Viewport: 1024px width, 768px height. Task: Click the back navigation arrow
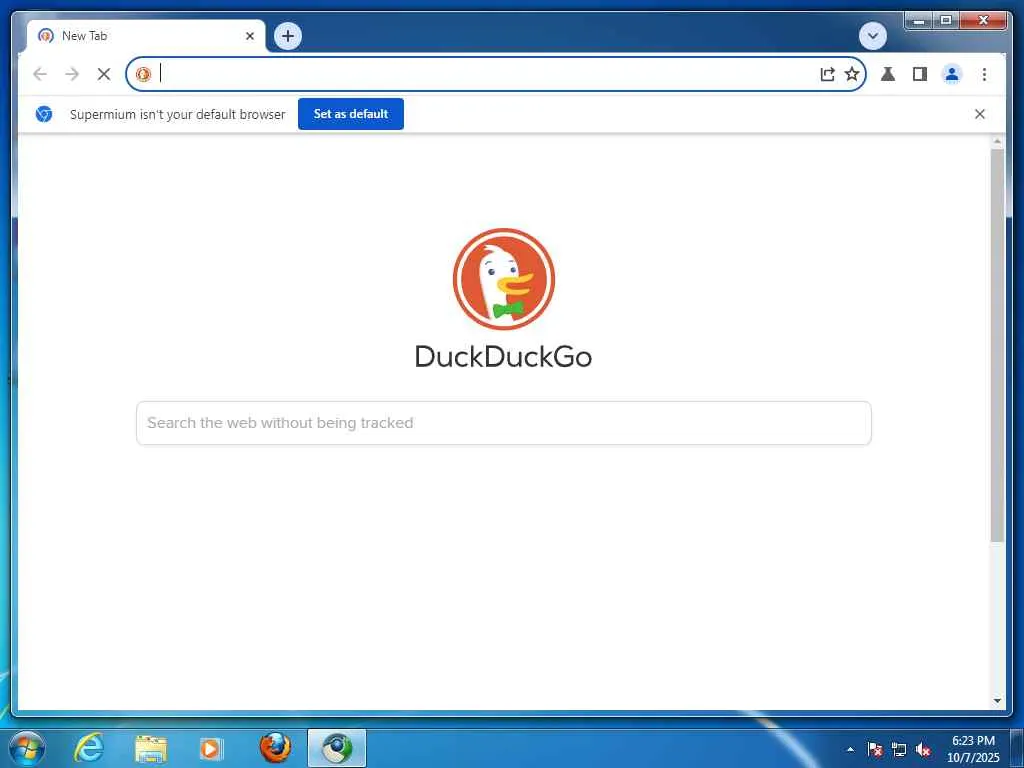click(x=40, y=74)
